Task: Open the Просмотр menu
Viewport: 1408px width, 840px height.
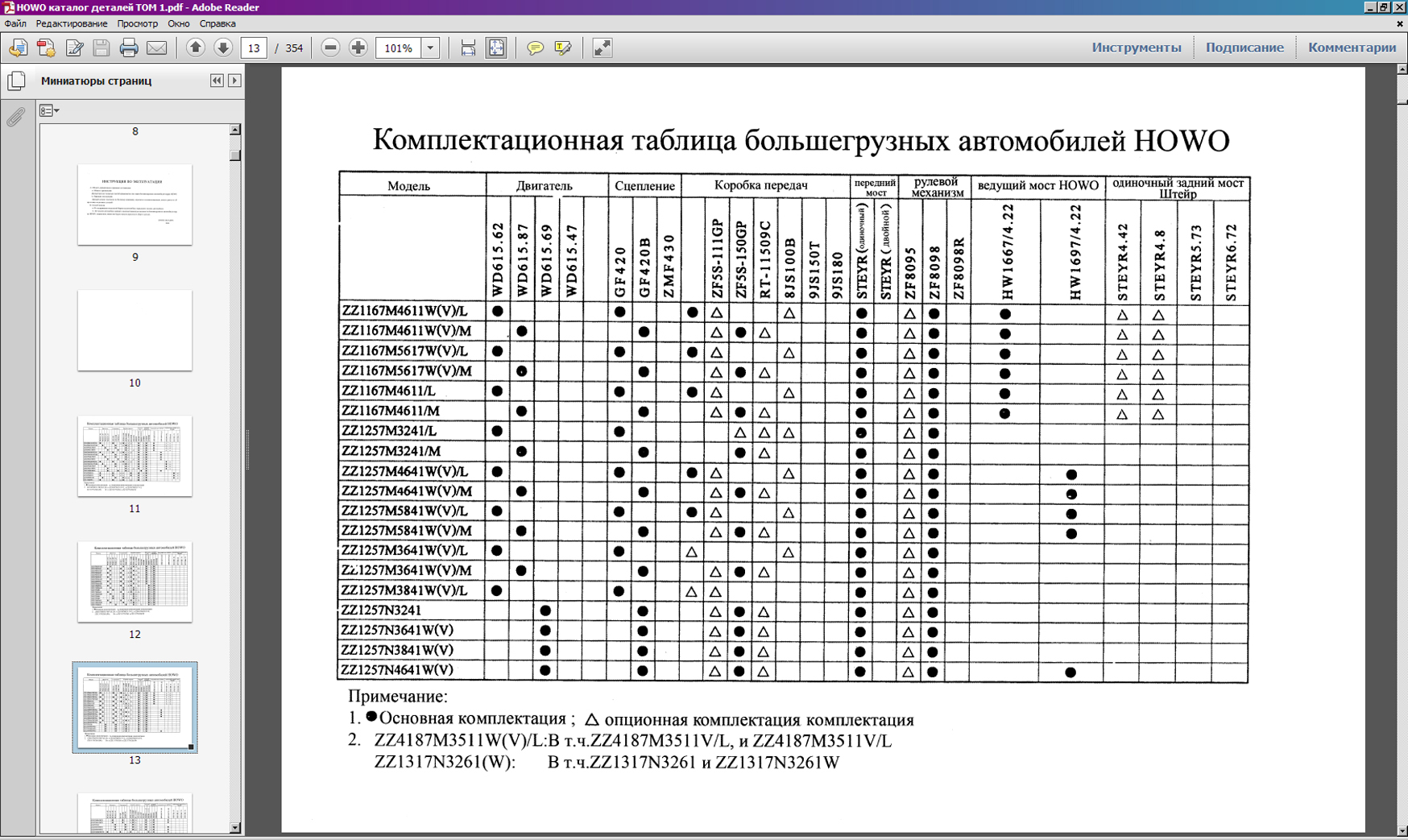Action: point(137,24)
